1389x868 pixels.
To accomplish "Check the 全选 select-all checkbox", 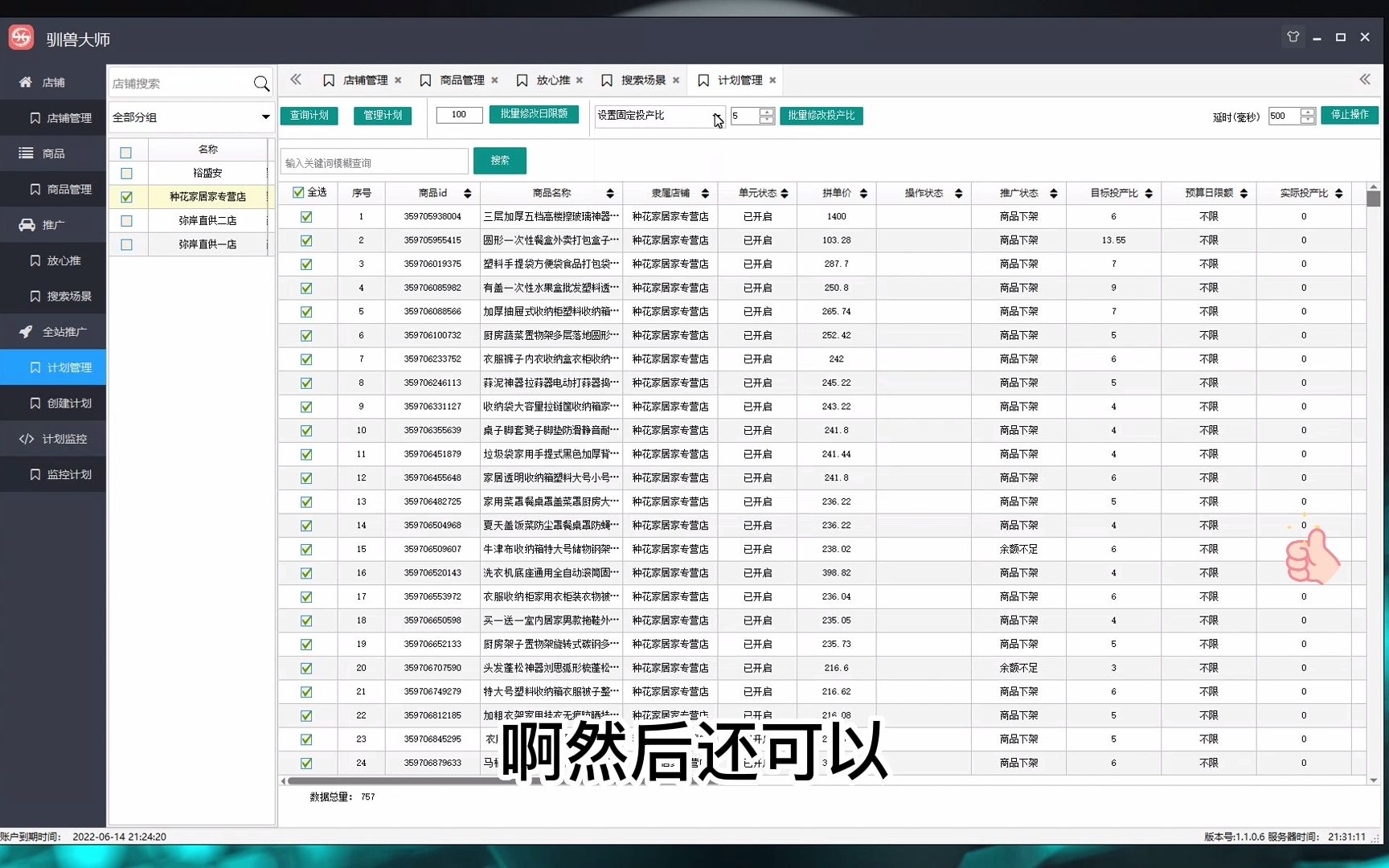I will tap(298, 193).
